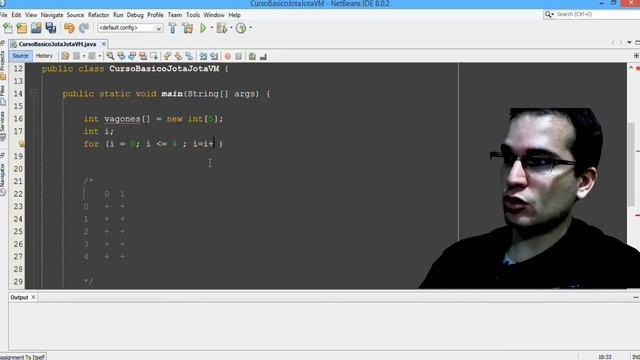Switch to the Source view button

pos(20,56)
